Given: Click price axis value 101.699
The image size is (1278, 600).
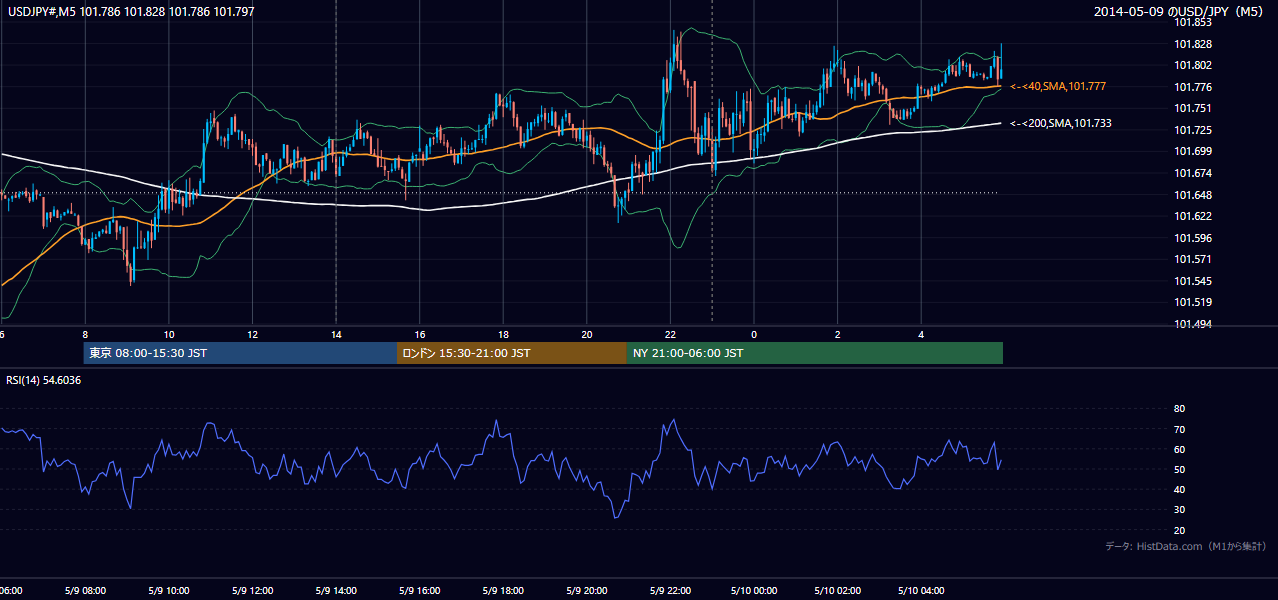Looking at the screenshot, I should point(1192,152).
